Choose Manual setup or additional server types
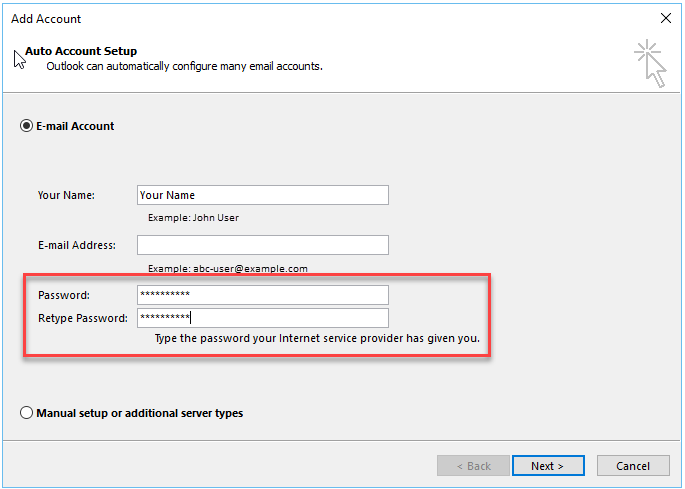Image resolution: width=685 pixels, height=489 pixels. (26, 413)
